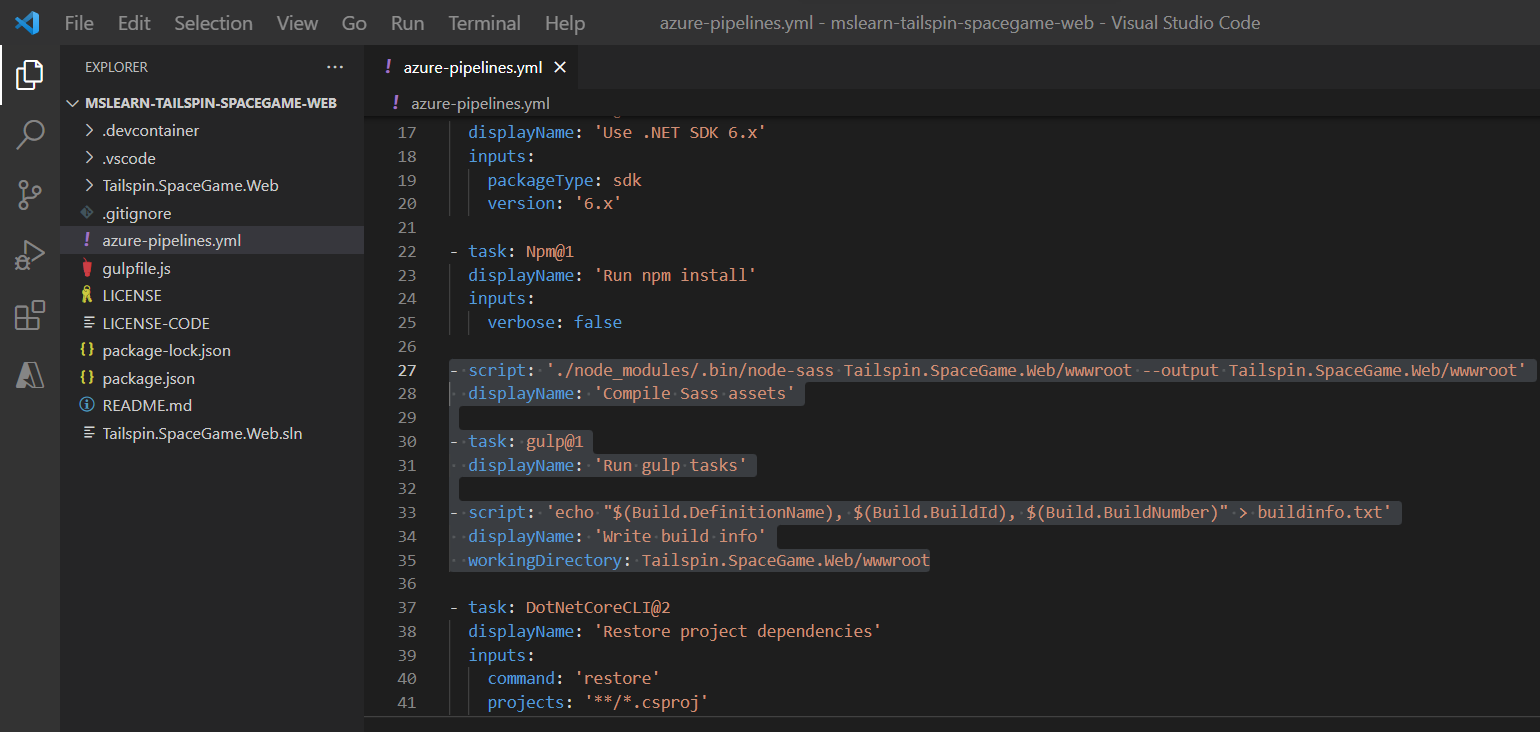
Task: Open the Run menu
Action: tap(407, 23)
